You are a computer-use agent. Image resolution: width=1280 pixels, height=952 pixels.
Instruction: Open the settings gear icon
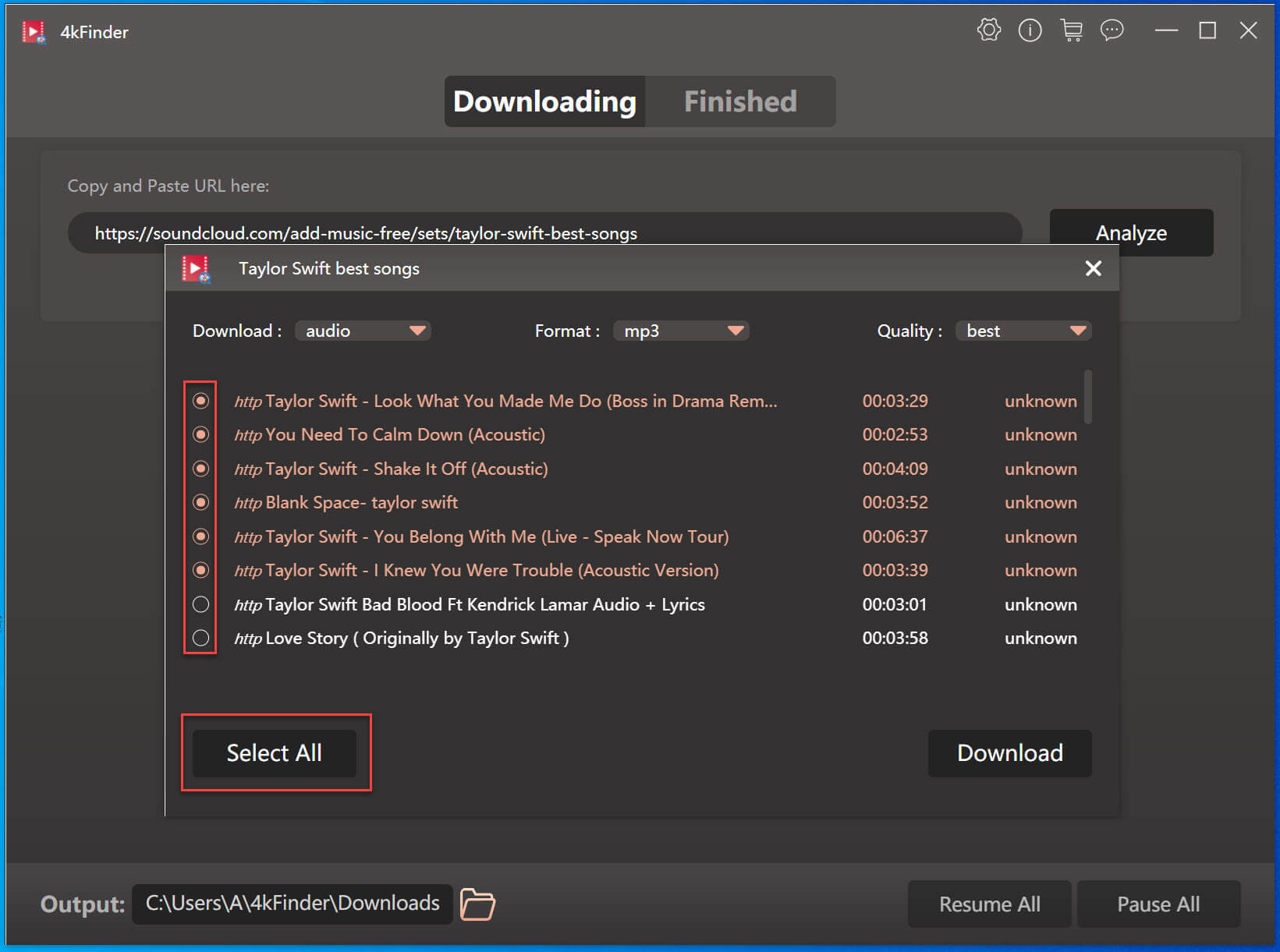coord(988,30)
